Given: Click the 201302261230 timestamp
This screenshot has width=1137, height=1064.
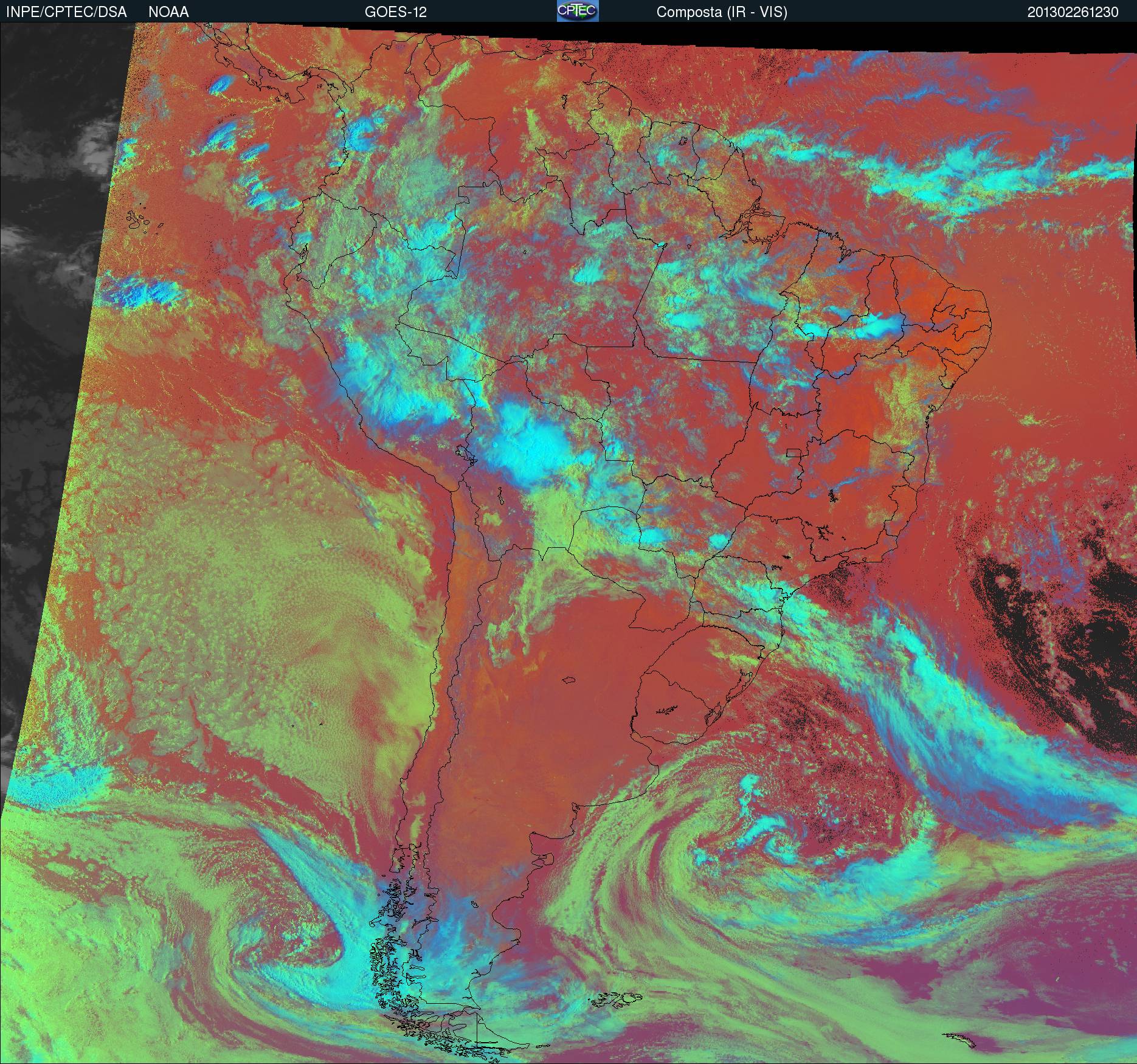Looking at the screenshot, I should [1073, 12].
